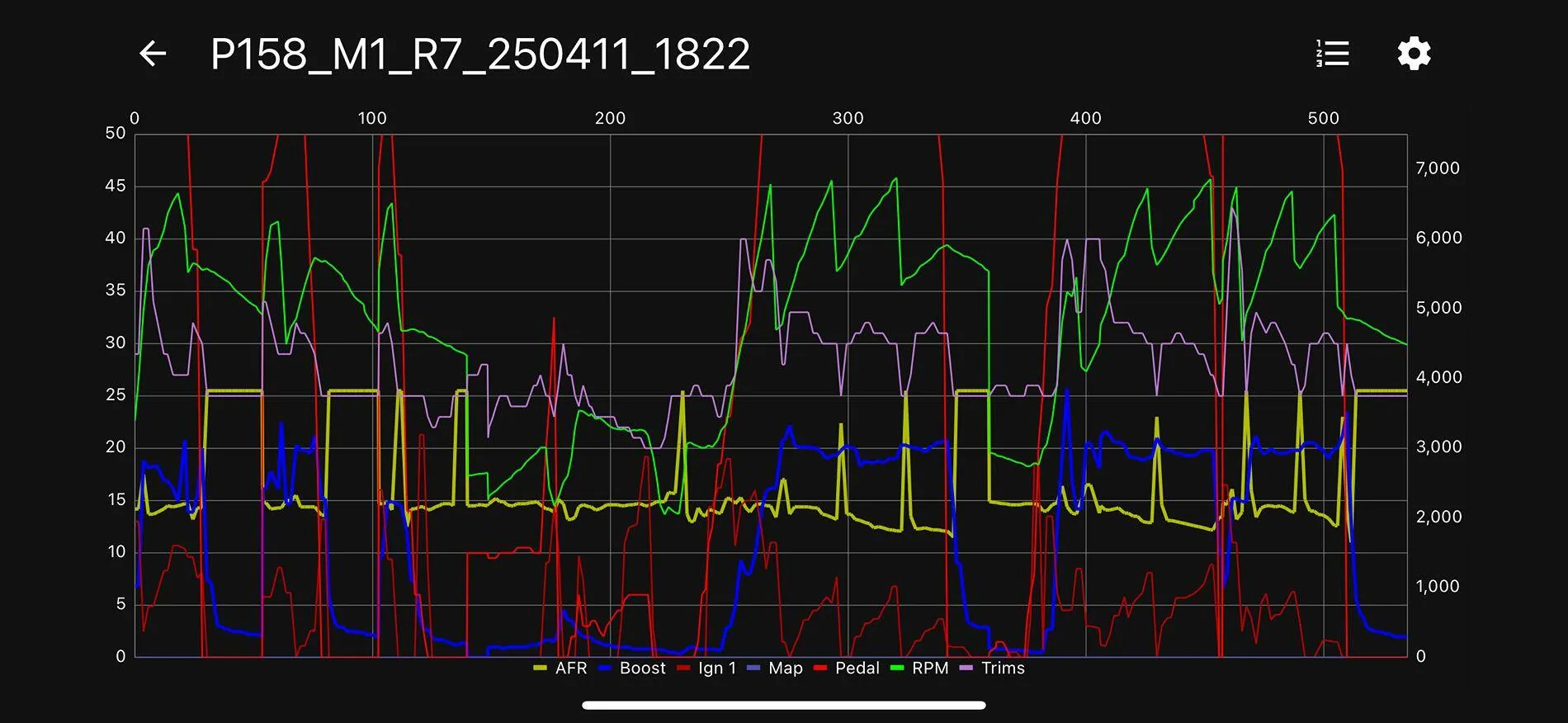Tap the 7,000 label on the right axis
1568x723 pixels.
(x=1438, y=168)
